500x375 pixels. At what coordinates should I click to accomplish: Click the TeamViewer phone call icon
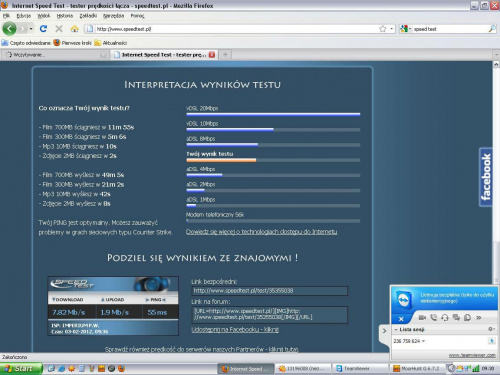(433, 318)
